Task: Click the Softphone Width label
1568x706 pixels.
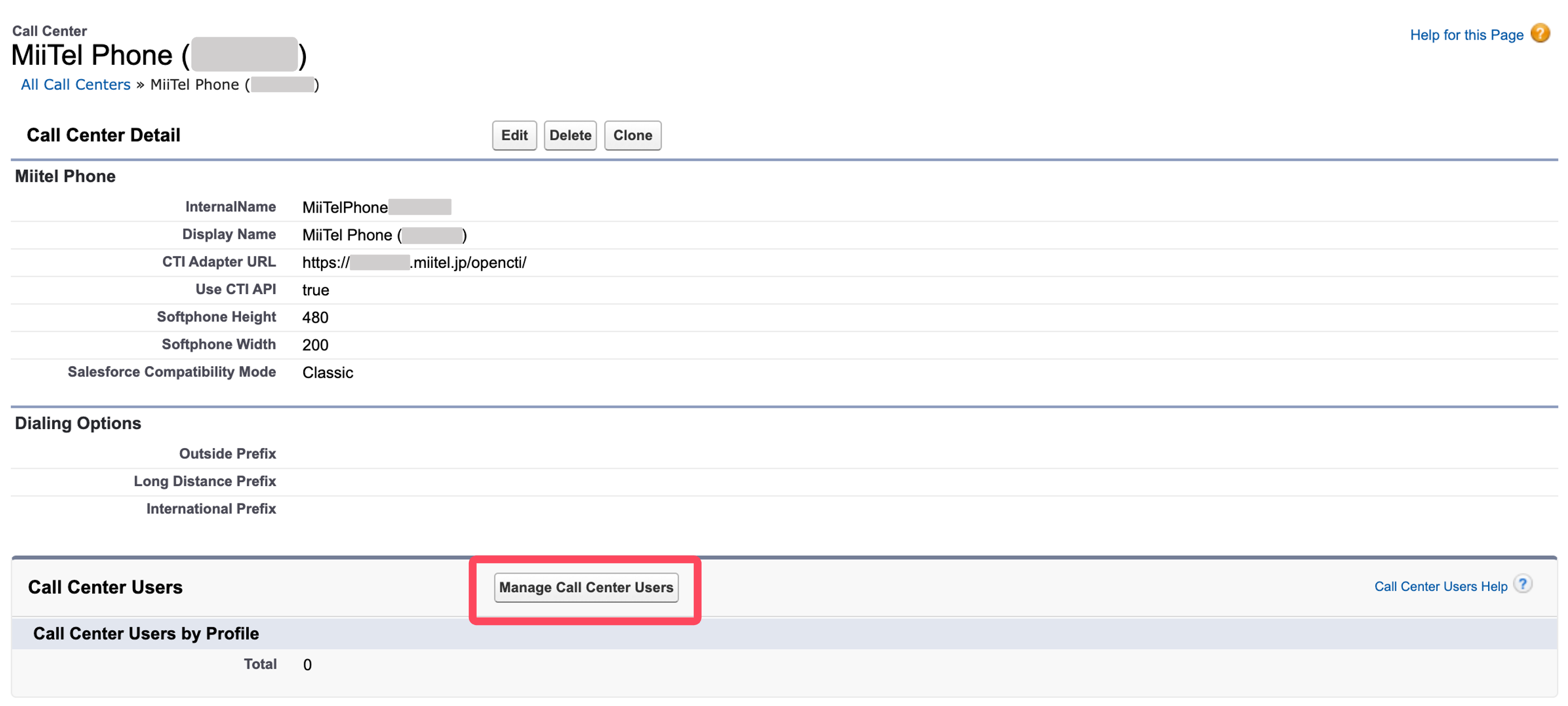Action: pos(218,344)
